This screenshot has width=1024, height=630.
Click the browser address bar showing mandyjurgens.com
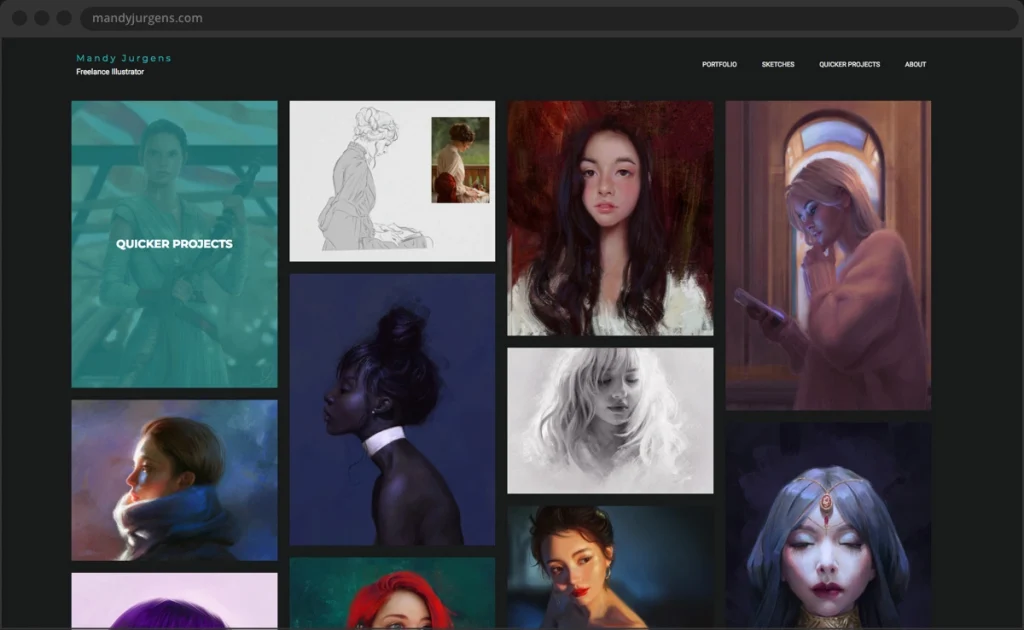coord(500,18)
